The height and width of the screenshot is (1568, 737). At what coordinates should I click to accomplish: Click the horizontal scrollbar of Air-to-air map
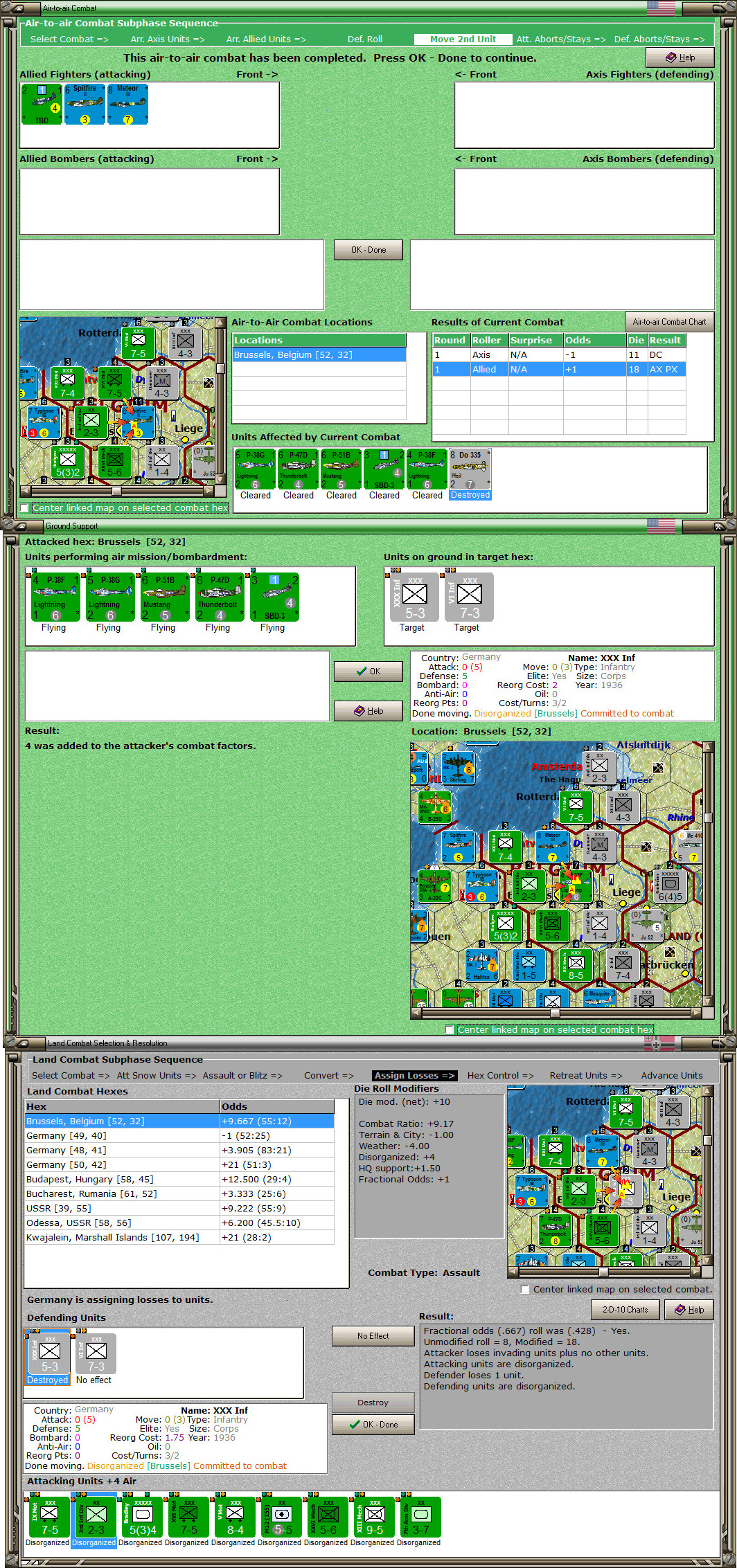point(116,491)
